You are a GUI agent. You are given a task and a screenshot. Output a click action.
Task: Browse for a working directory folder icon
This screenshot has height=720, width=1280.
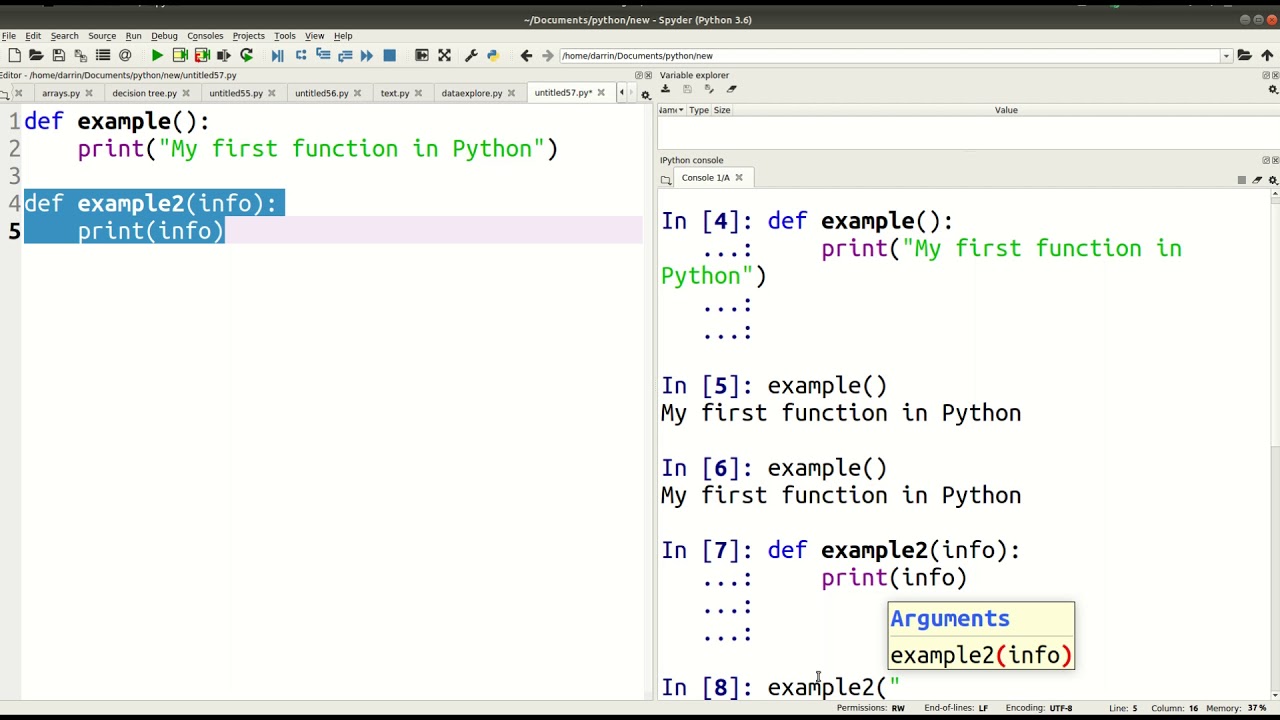coord(1245,56)
